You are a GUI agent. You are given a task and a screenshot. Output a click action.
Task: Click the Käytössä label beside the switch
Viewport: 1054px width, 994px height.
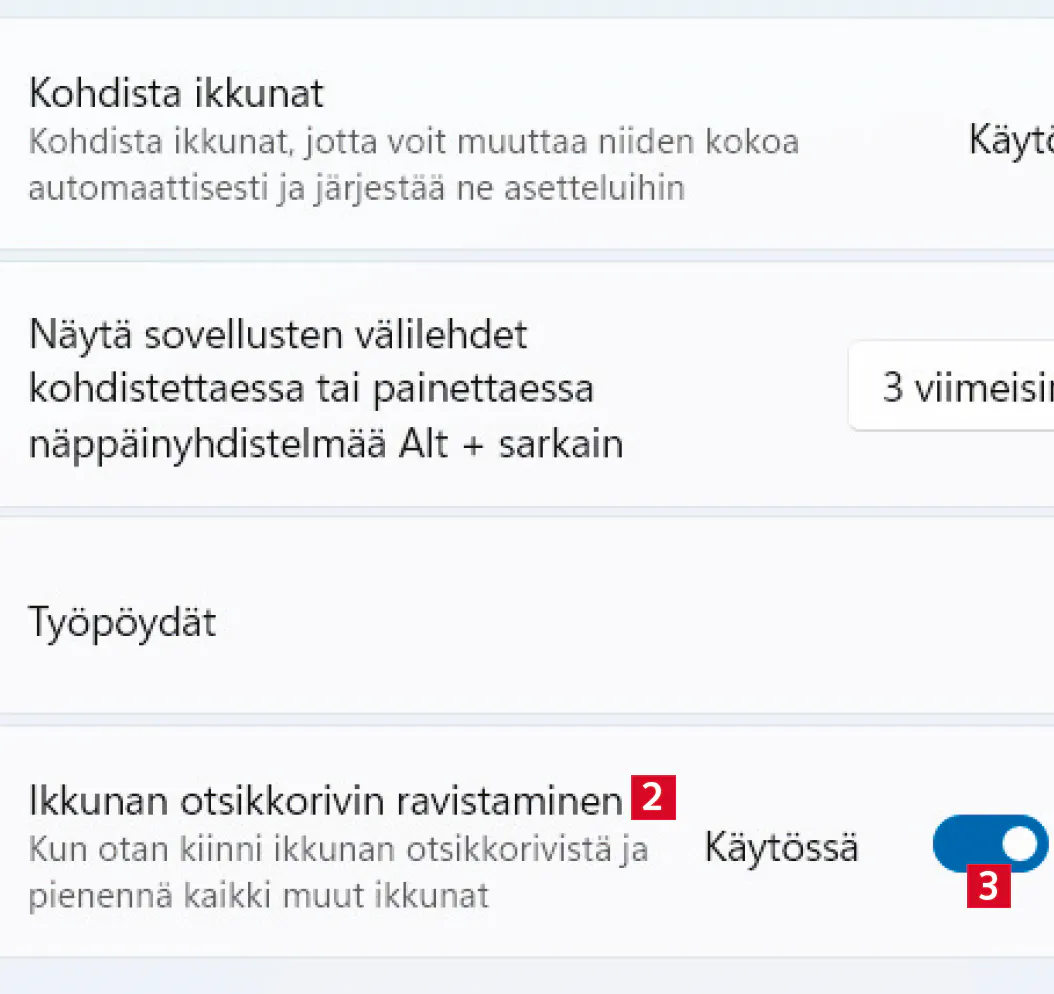pos(781,848)
